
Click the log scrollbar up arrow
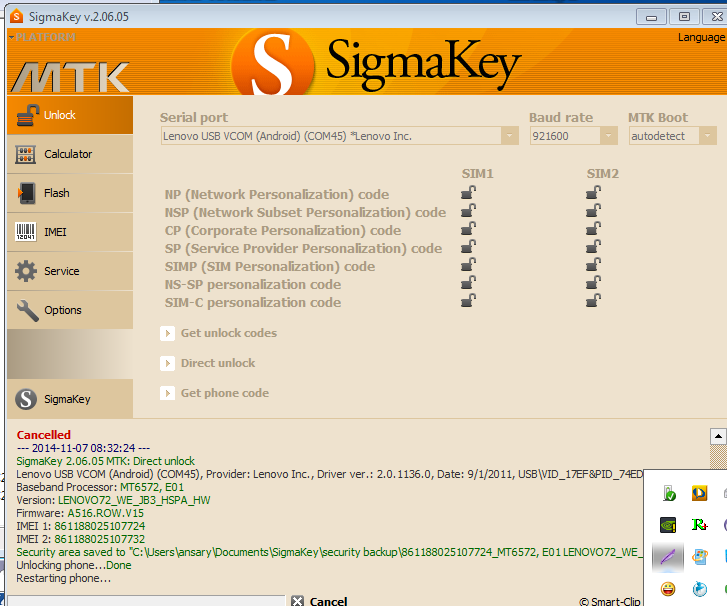click(718, 436)
